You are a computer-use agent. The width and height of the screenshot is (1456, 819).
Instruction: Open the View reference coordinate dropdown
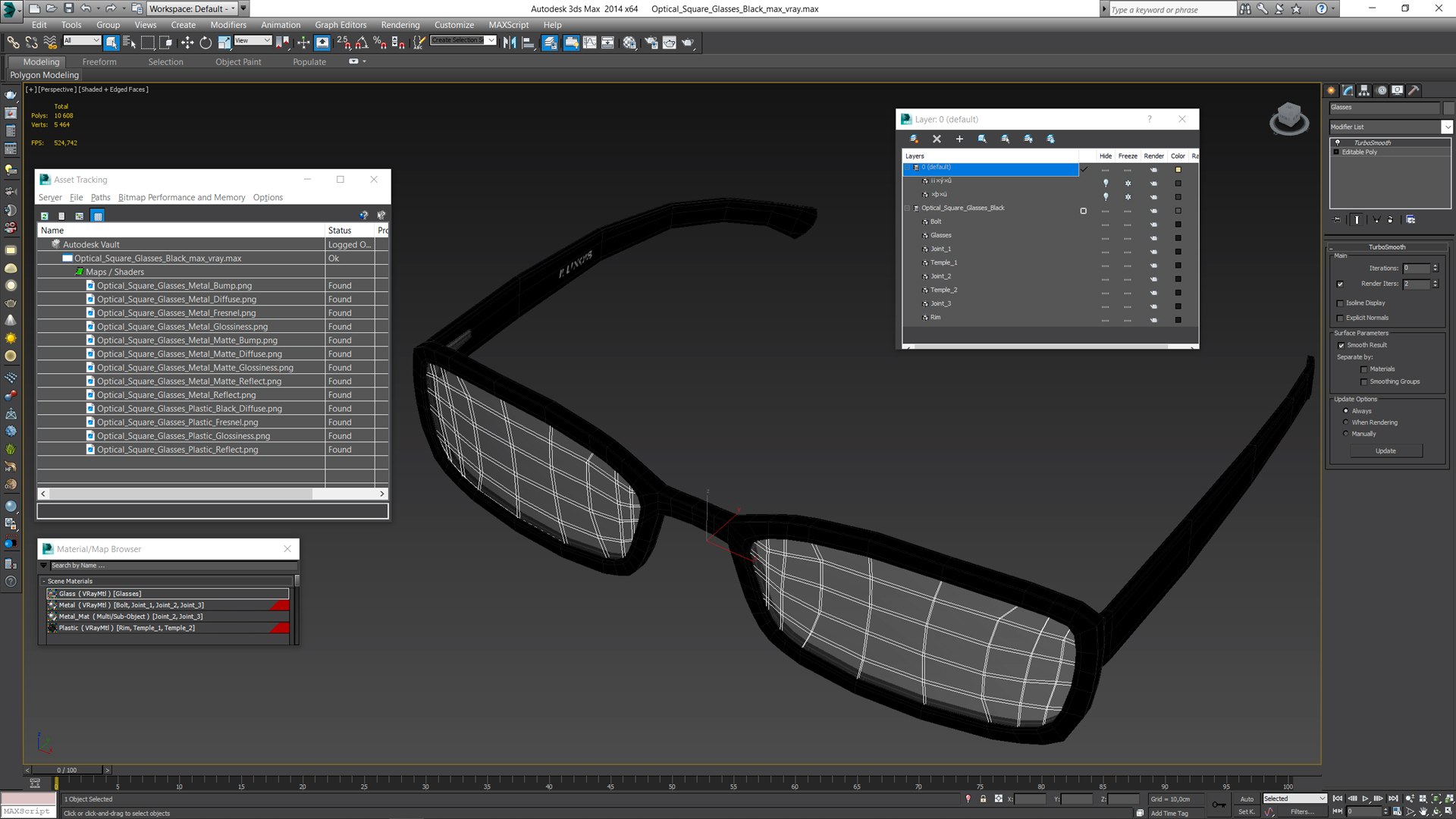tap(253, 40)
